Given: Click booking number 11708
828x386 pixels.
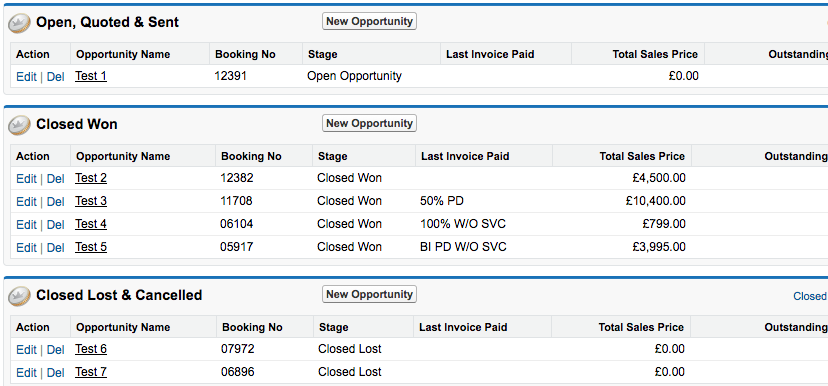Looking at the screenshot, I should coord(236,201).
